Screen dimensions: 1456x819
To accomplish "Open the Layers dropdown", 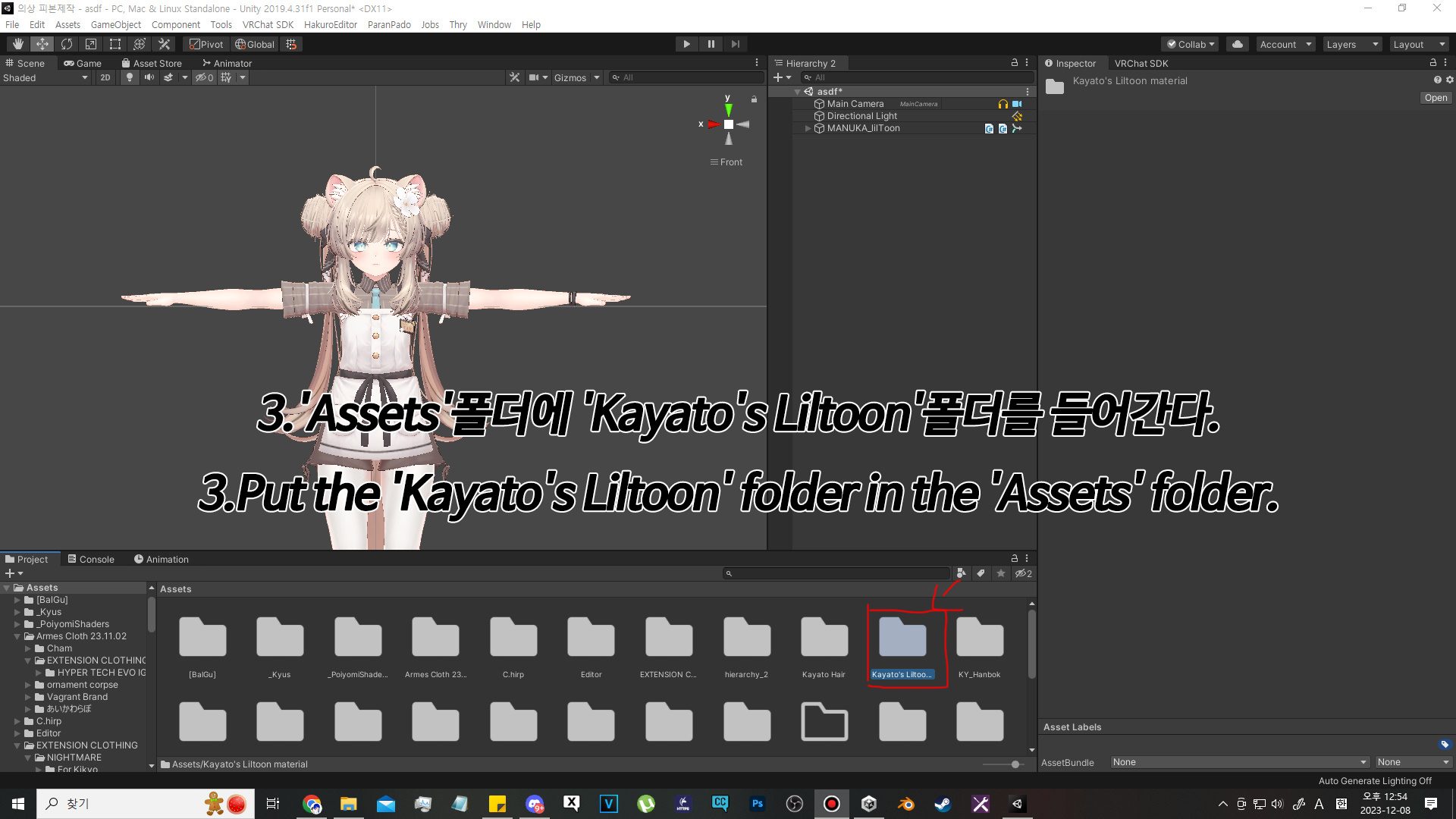I will [x=1352, y=44].
